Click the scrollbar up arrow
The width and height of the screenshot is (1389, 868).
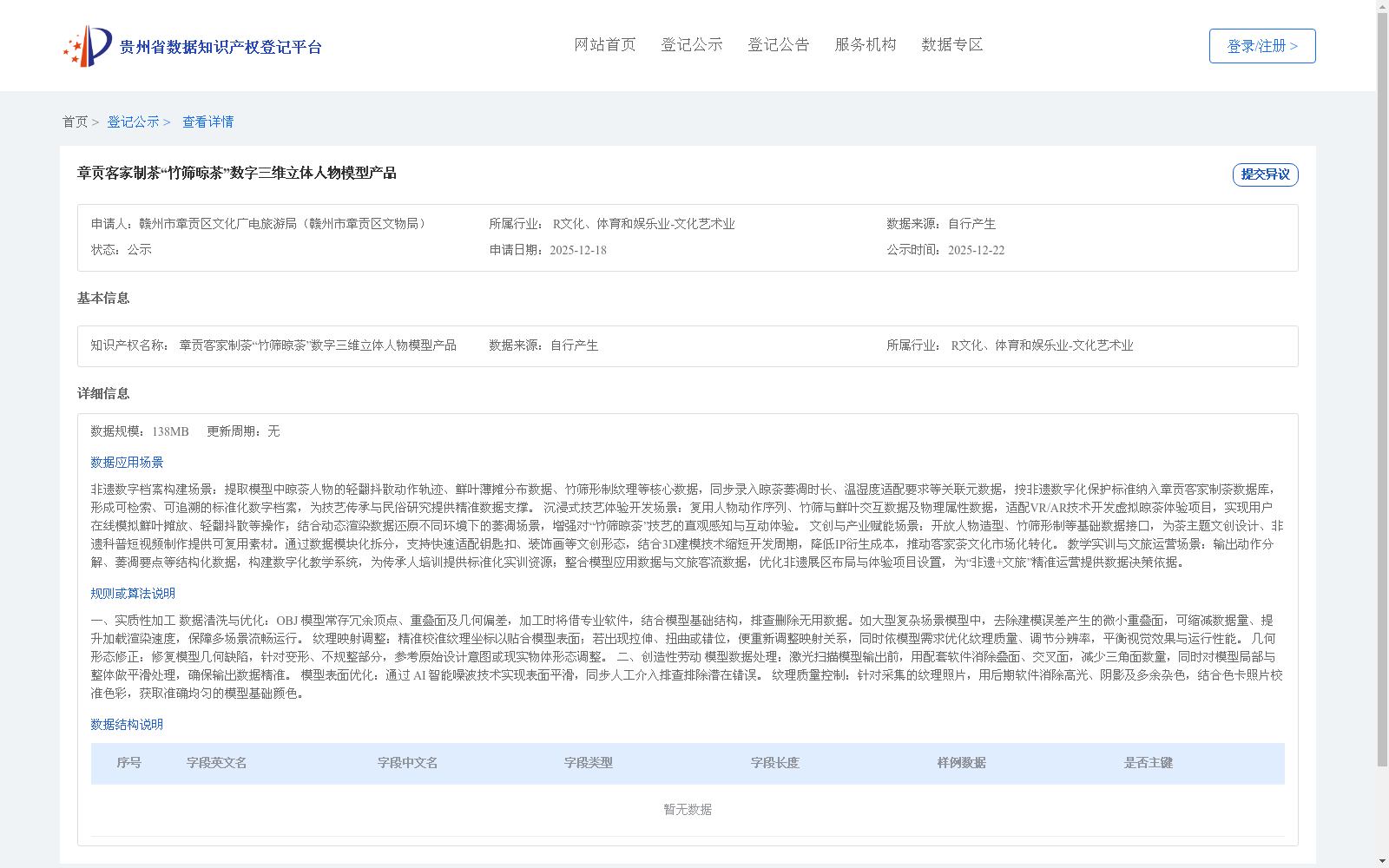coord(1382,5)
